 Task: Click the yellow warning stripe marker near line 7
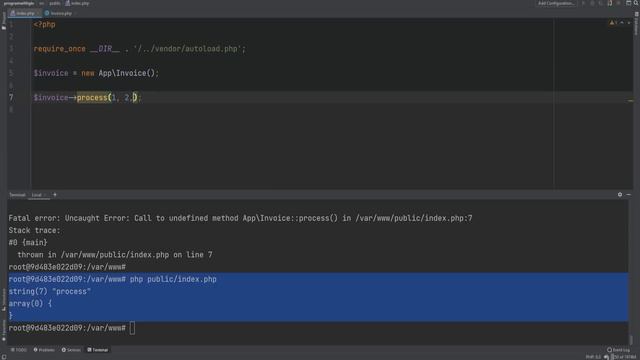tap(631, 100)
